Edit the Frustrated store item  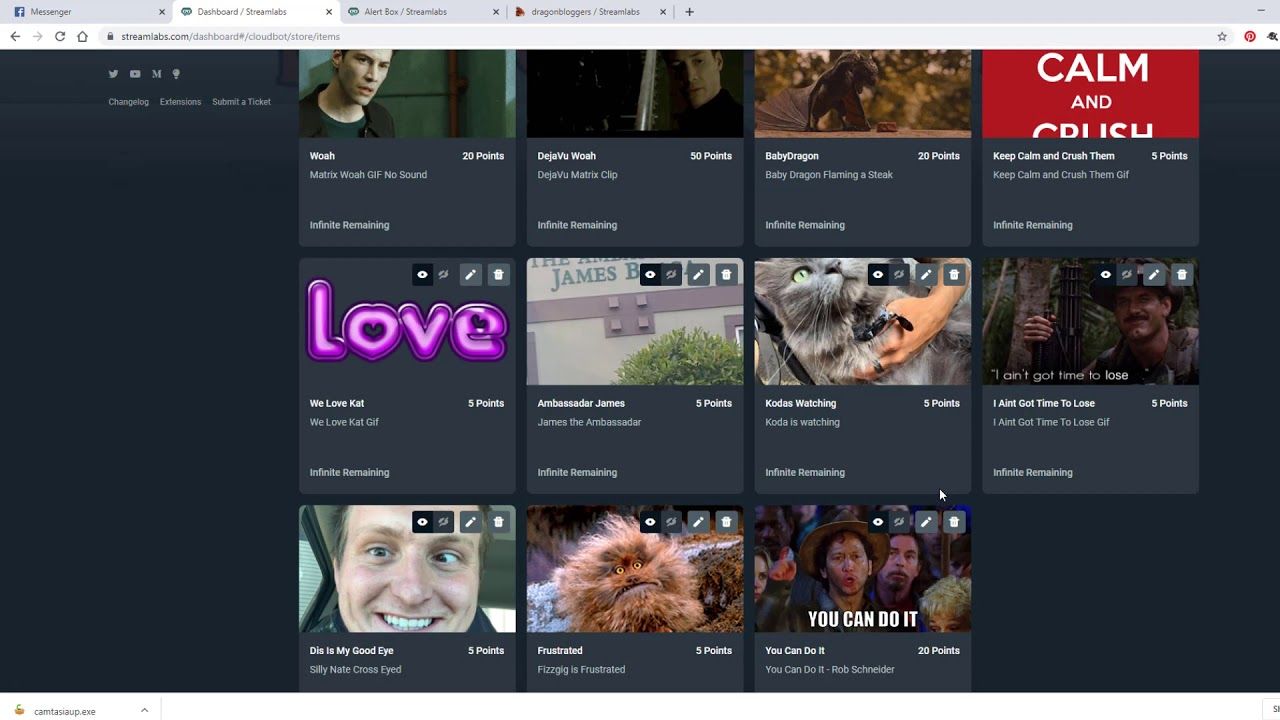click(x=698, y=521)
